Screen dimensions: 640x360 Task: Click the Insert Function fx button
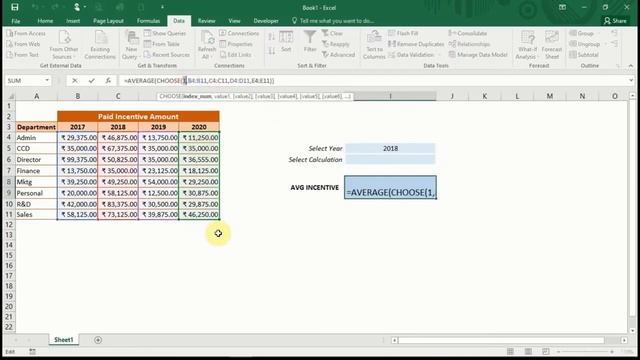pos(108,81)
